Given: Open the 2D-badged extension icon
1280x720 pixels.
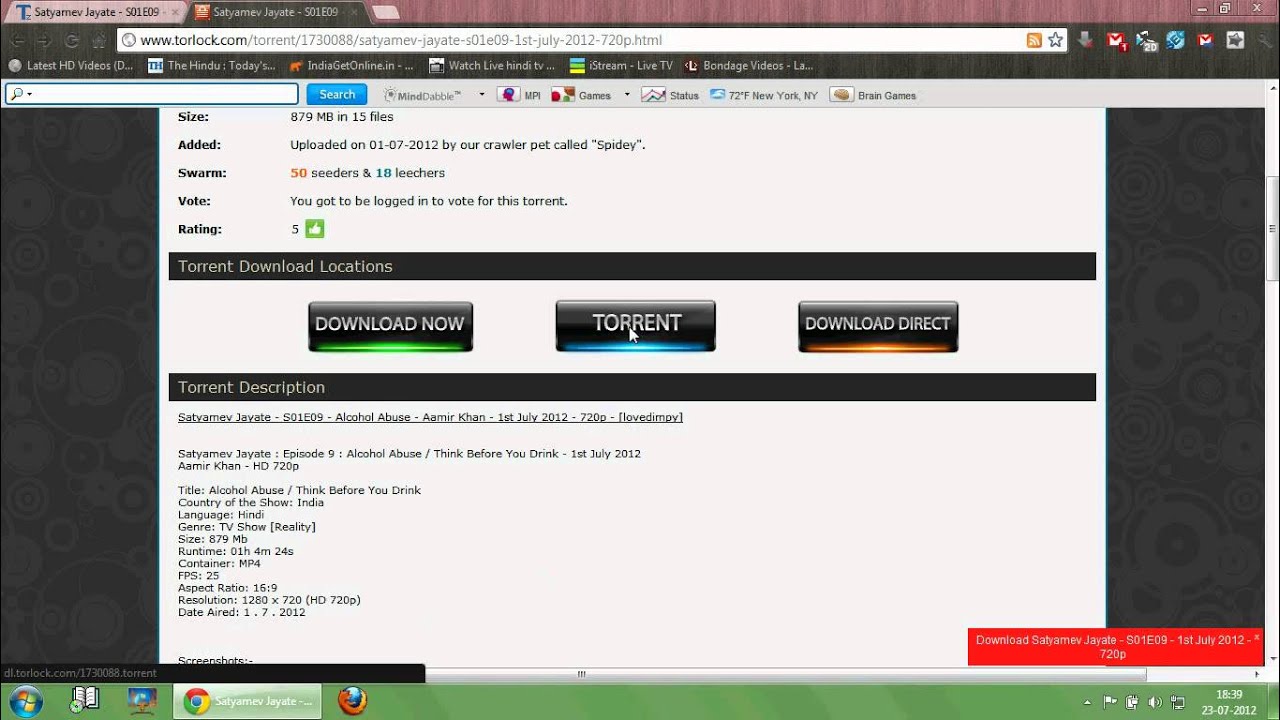Looking at the screenshot, I should 1147,41.
